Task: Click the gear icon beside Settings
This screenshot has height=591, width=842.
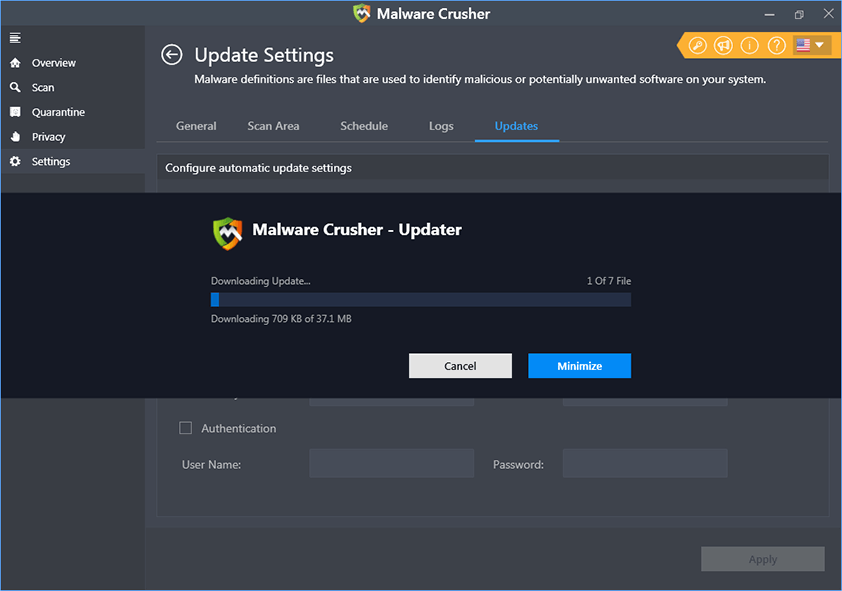Action: coord(15,161)
